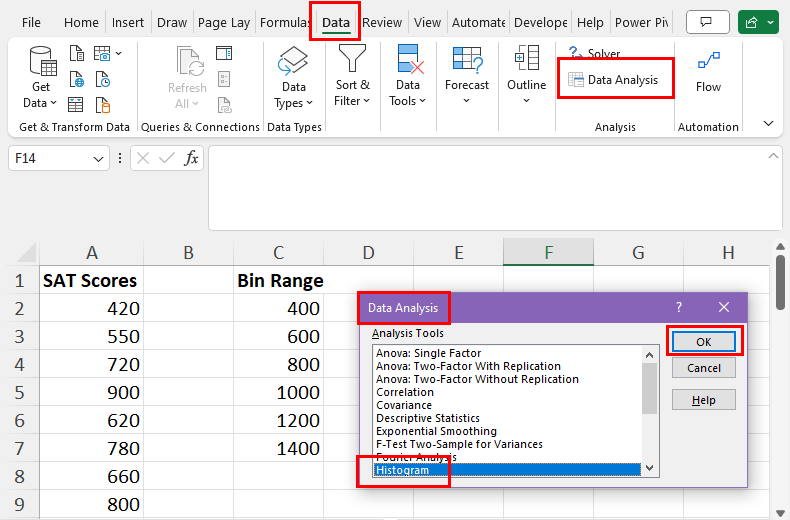Click the formula bar Enter checkmark
790x520 pixels.
coord(166,159)
